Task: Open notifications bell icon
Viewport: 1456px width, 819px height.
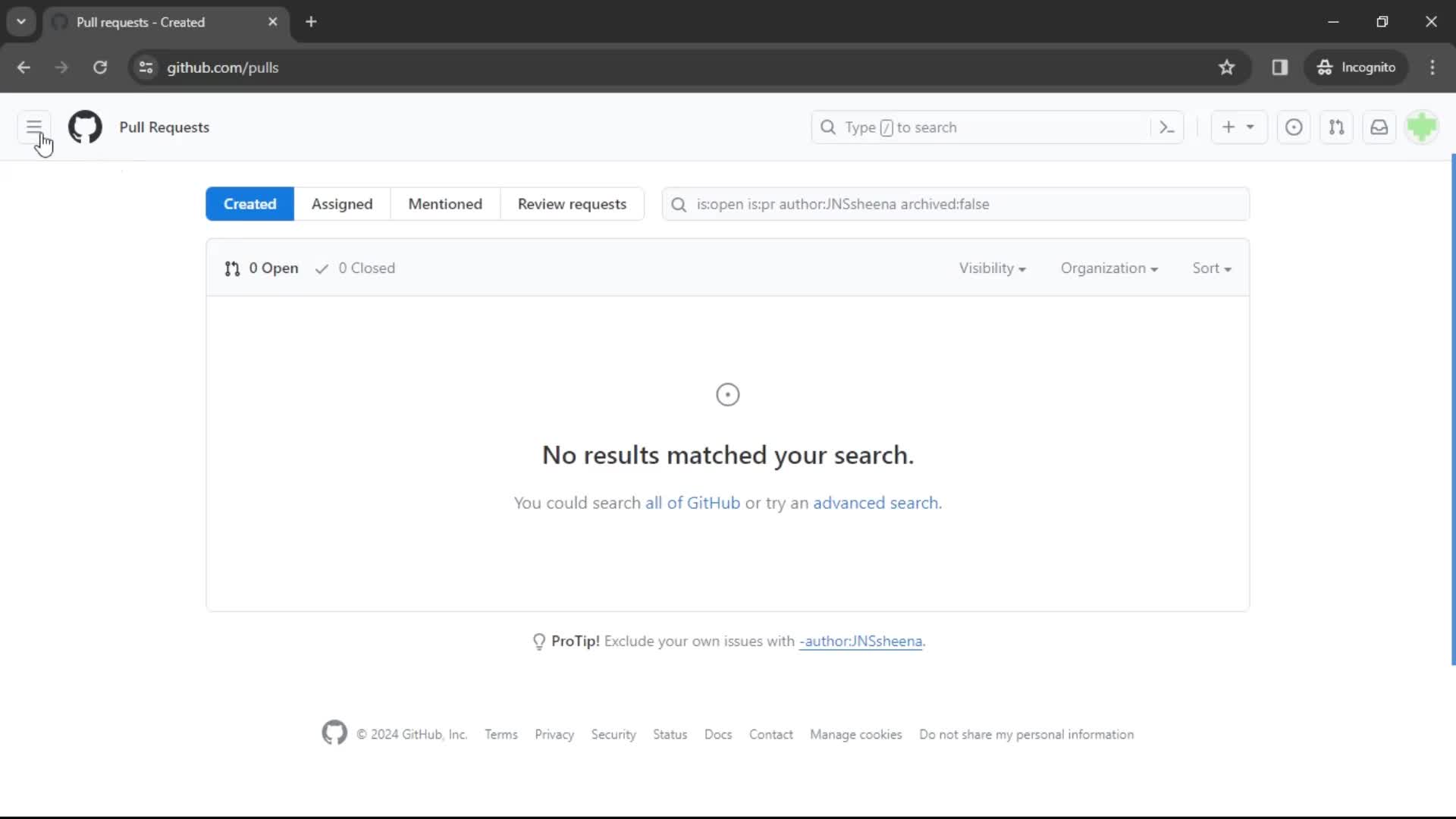Action: point(1380,127)
